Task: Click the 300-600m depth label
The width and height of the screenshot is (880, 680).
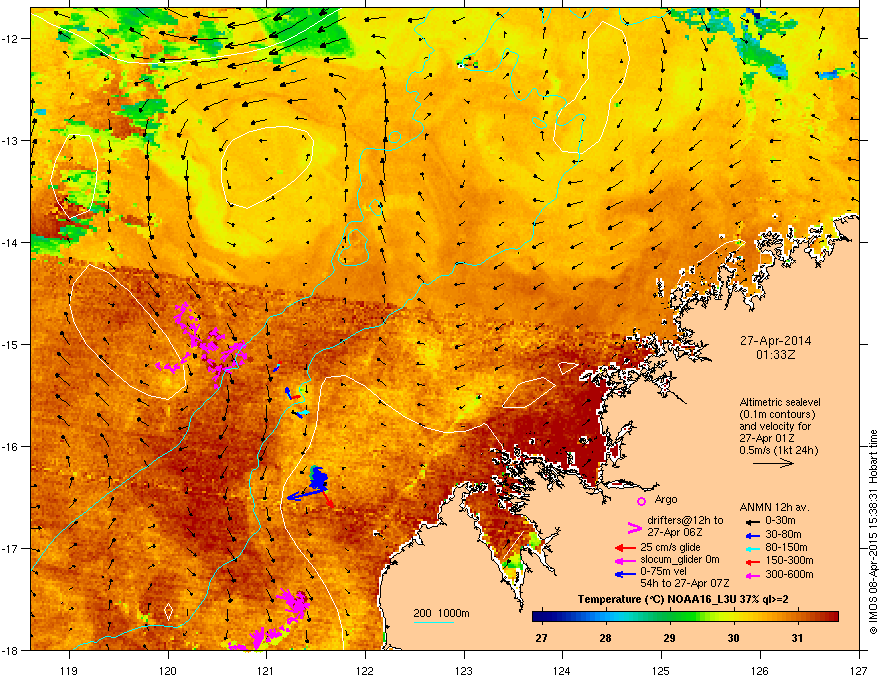Action: (789, 575)
